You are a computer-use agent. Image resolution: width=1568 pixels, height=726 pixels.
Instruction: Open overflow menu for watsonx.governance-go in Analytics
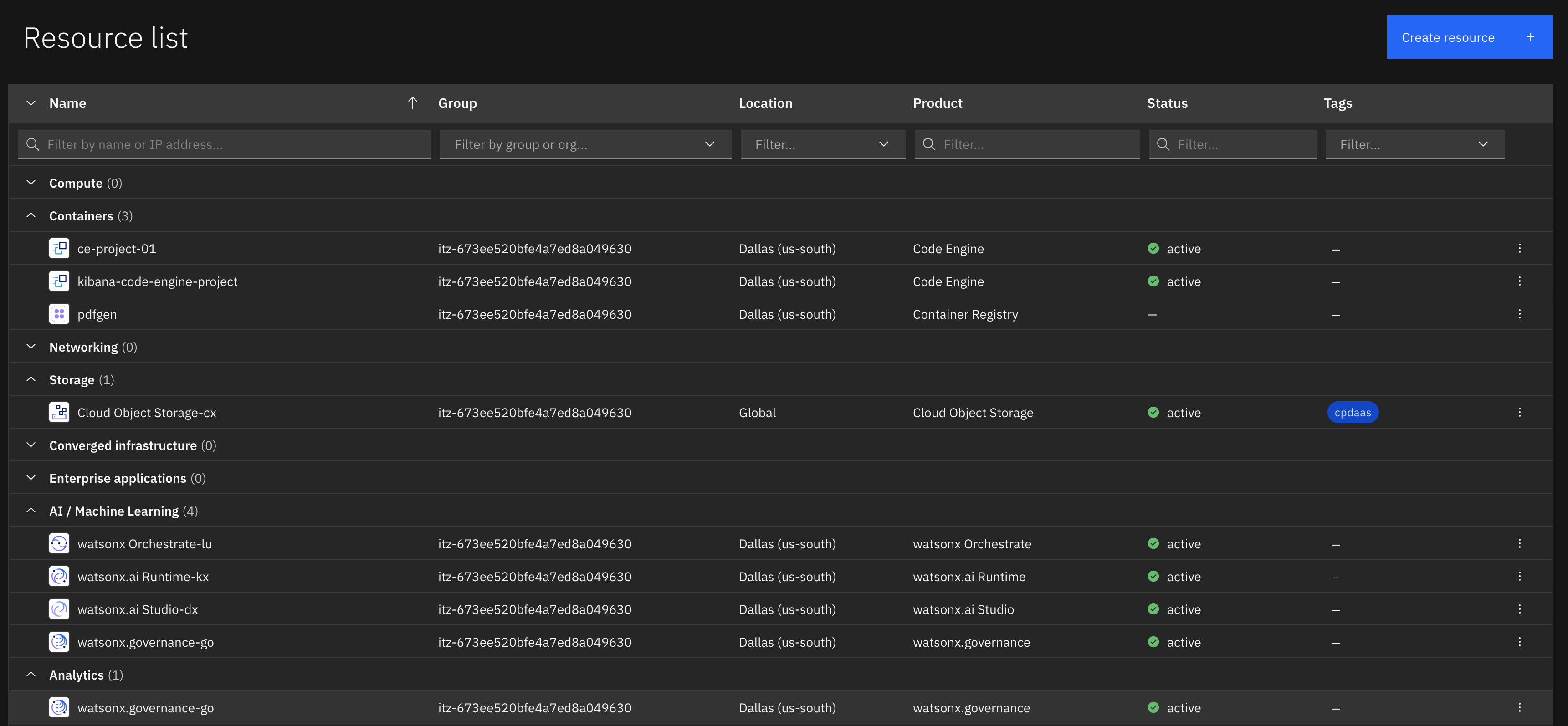pos(1519,708)
